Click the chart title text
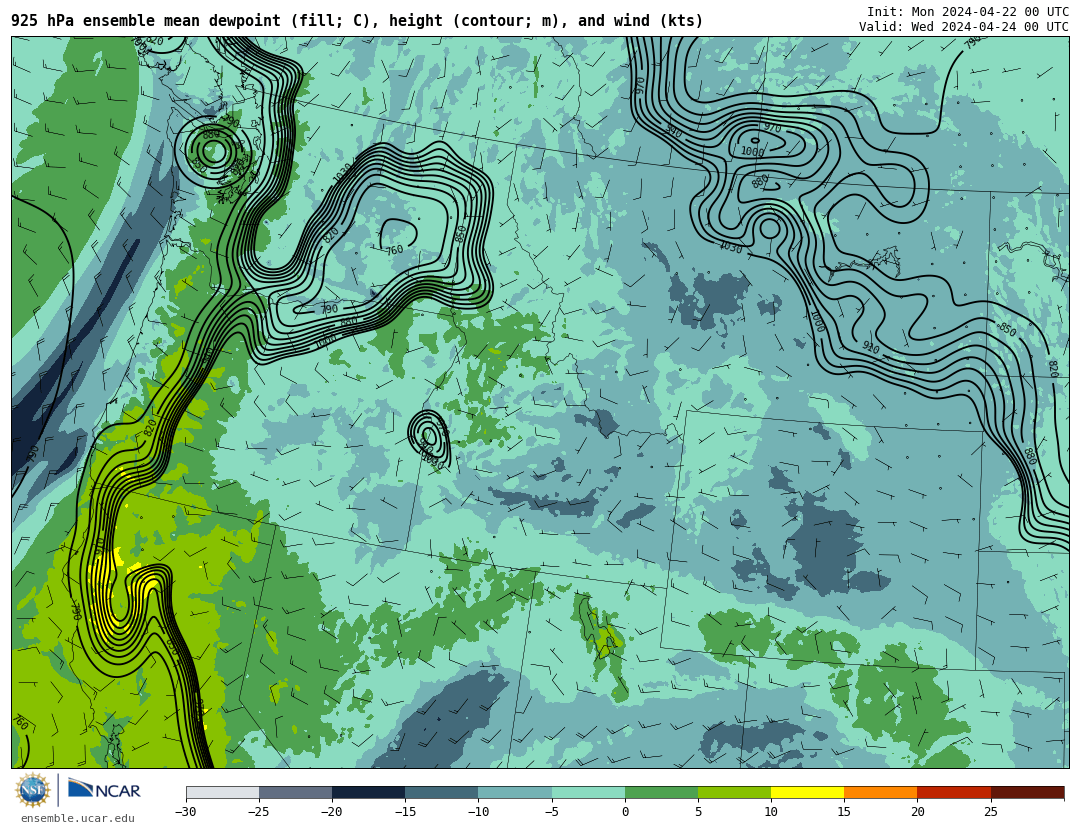The height and width of the screenshot is (831, 1080). (357, 21)
